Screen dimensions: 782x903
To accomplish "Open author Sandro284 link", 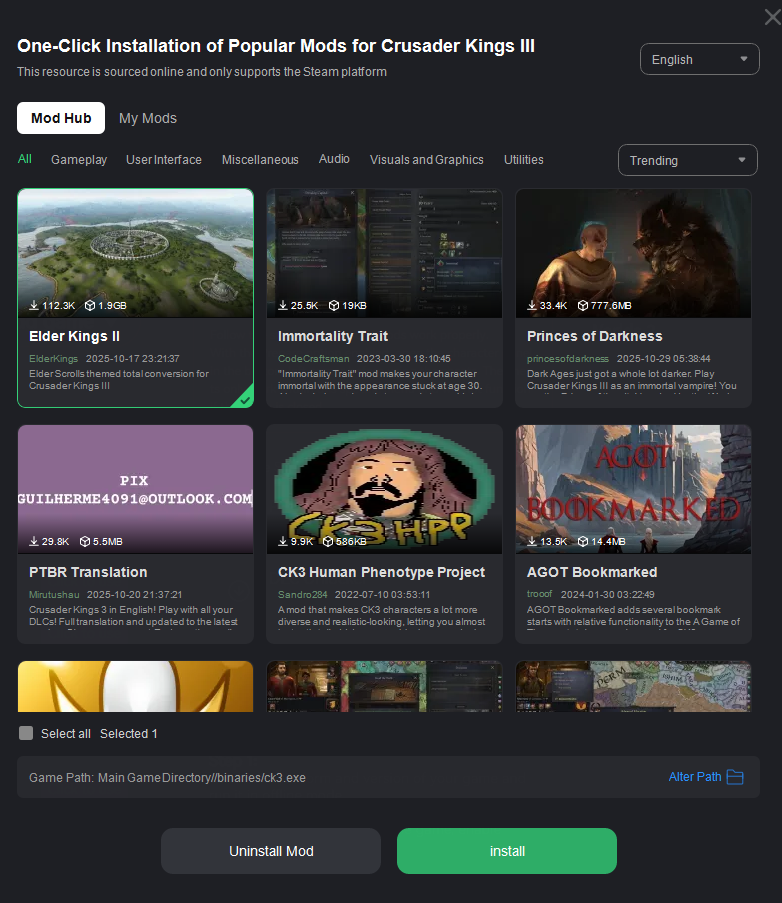I will (x=302, y=595).
